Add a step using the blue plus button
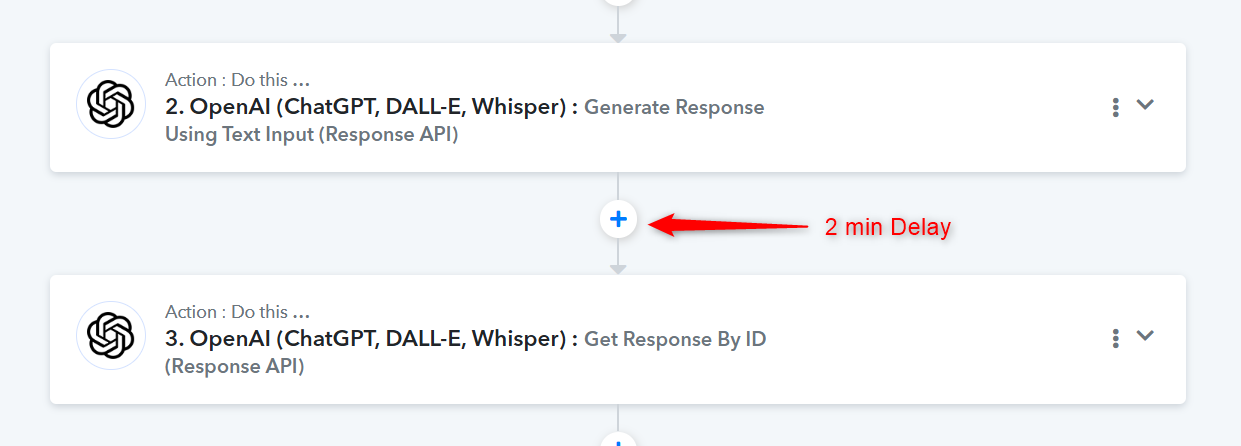This screenshot has width=1241, height=446. [618, 219]
